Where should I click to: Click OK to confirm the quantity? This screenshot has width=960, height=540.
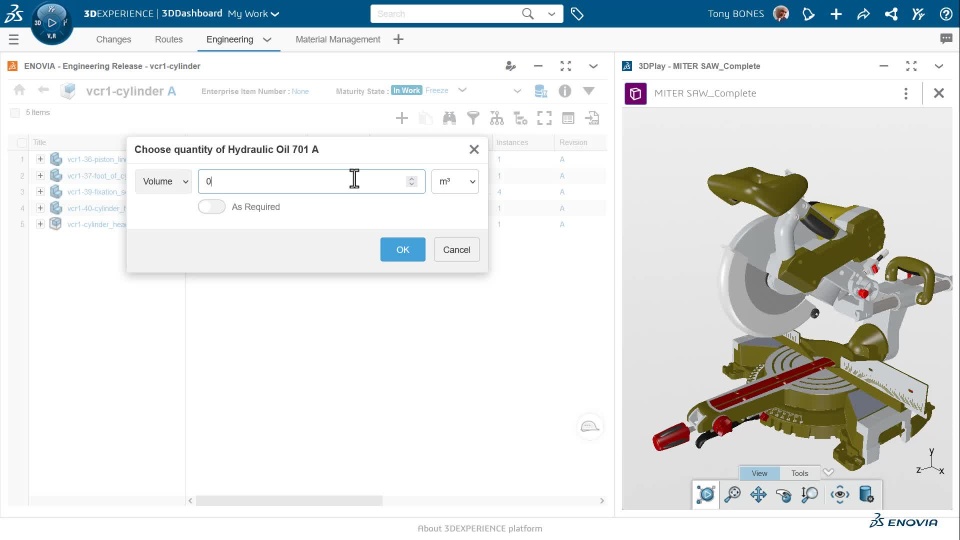coord(402,250)
